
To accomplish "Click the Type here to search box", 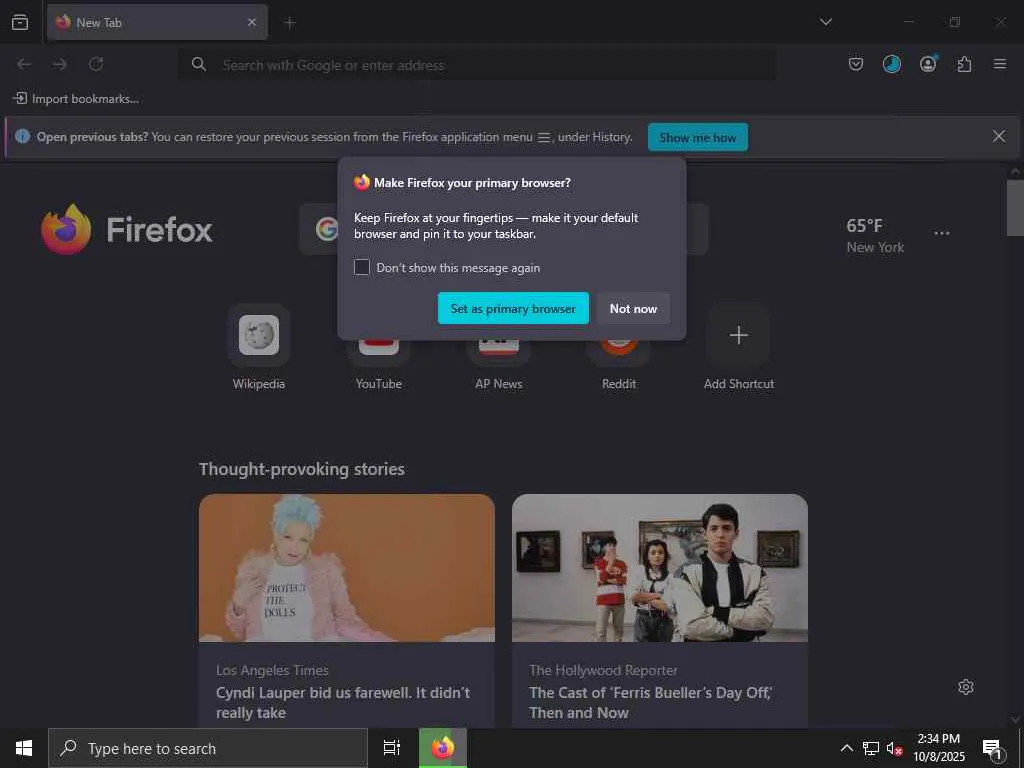I will [208, 748].
